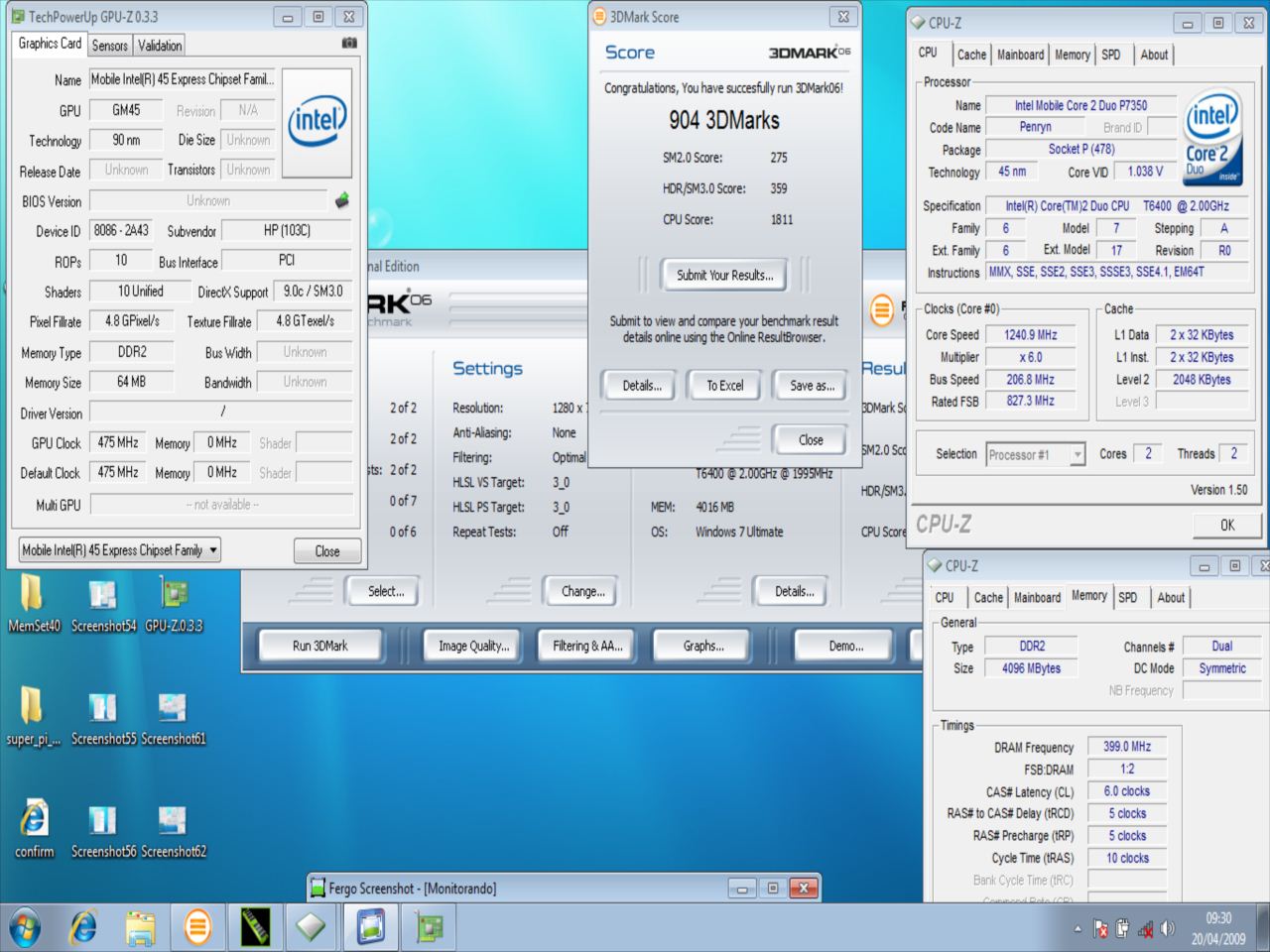Open About tab in CPU-Z processor window
Viewport: 1270px width, 952px height.
(1154, 56)
